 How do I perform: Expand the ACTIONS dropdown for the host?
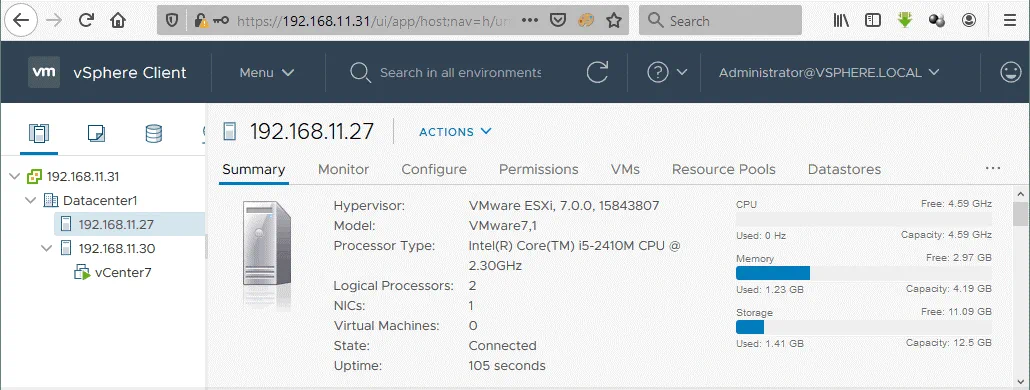(455, 132)
